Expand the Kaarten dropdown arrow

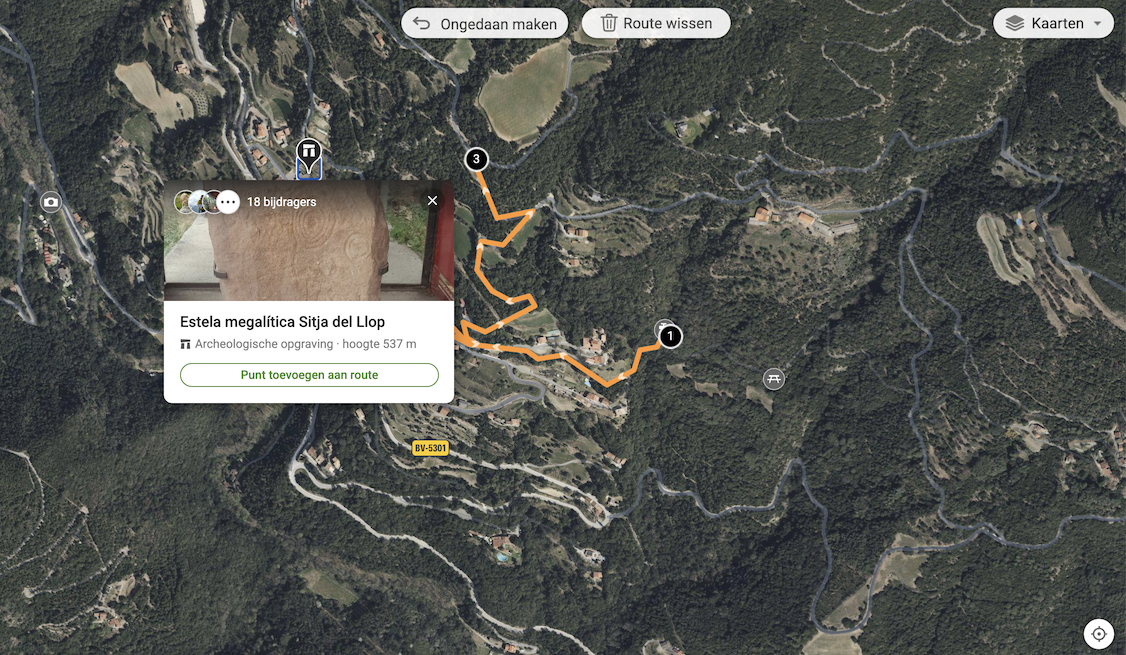coord(1097,24)
